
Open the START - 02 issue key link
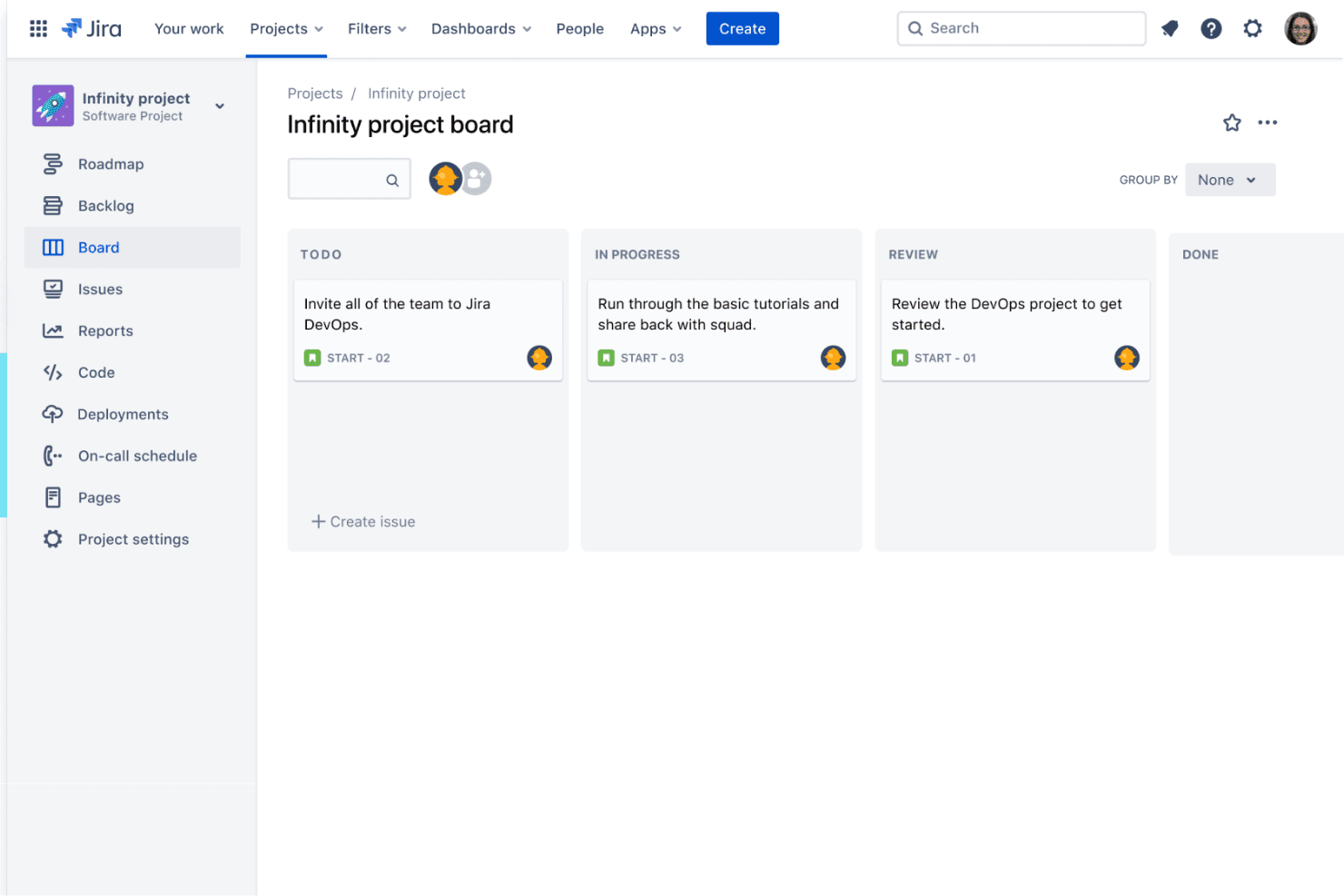tap(358, 359)
